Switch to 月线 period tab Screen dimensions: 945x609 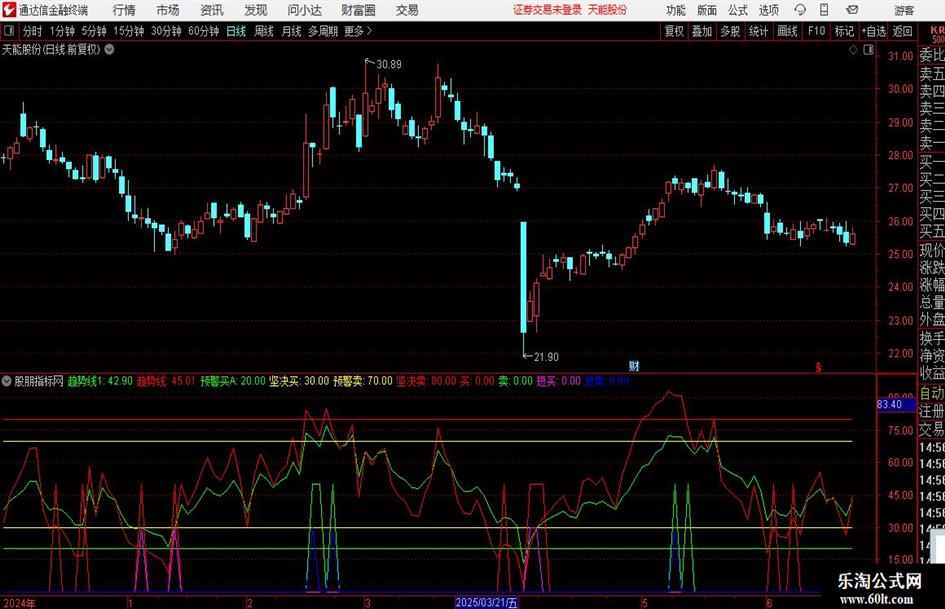click(x=291, y=31)
